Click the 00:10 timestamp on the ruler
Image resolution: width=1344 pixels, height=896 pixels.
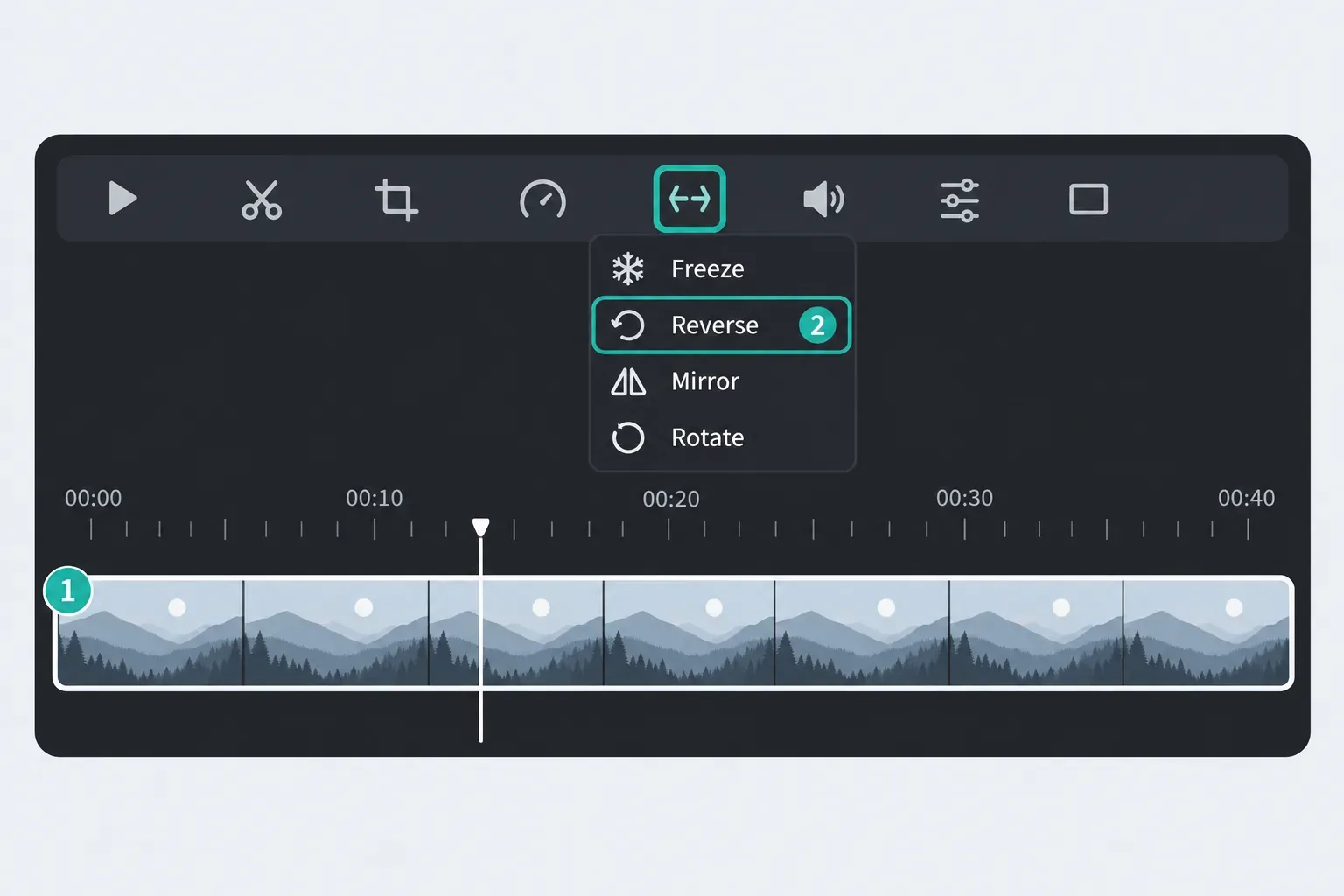[x=374, y=499]
